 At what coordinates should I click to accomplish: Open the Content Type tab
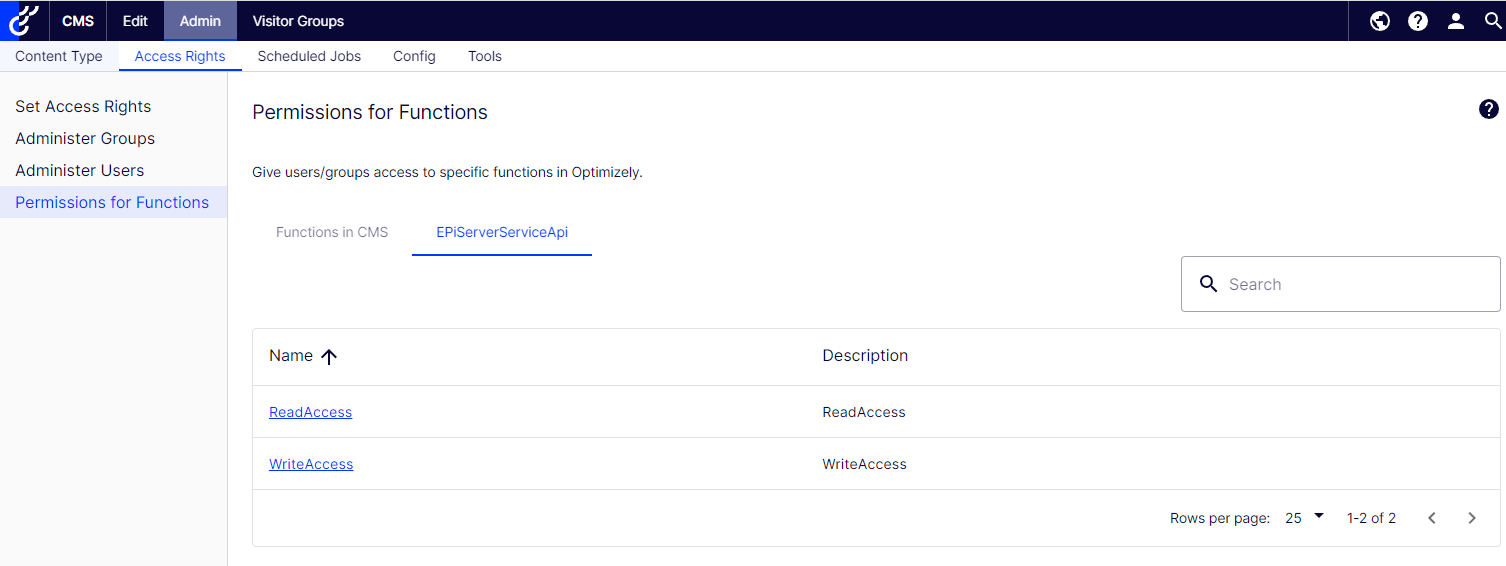[59, 56]
